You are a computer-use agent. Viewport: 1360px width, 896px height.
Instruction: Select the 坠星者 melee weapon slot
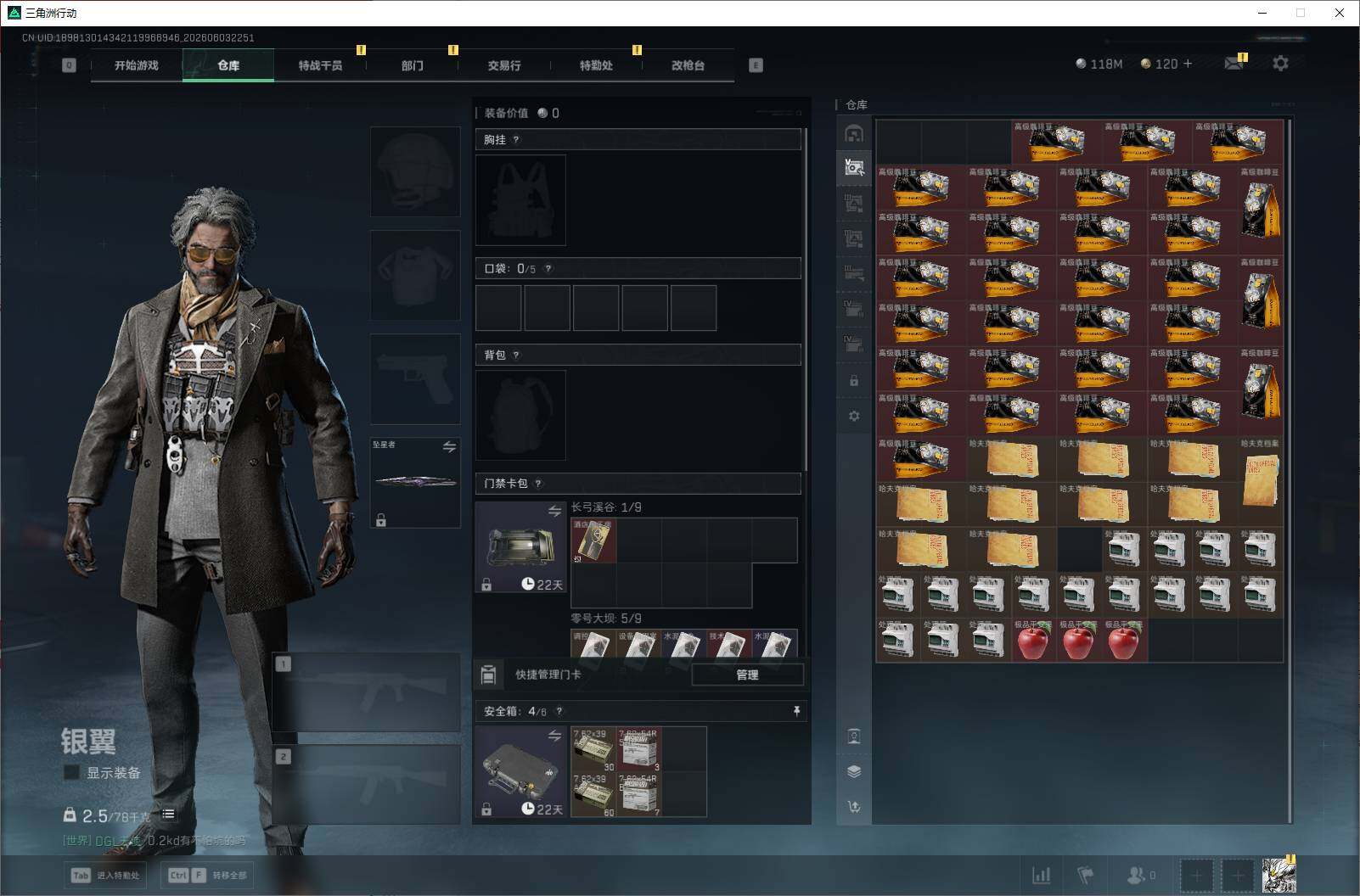coord(415,483)
